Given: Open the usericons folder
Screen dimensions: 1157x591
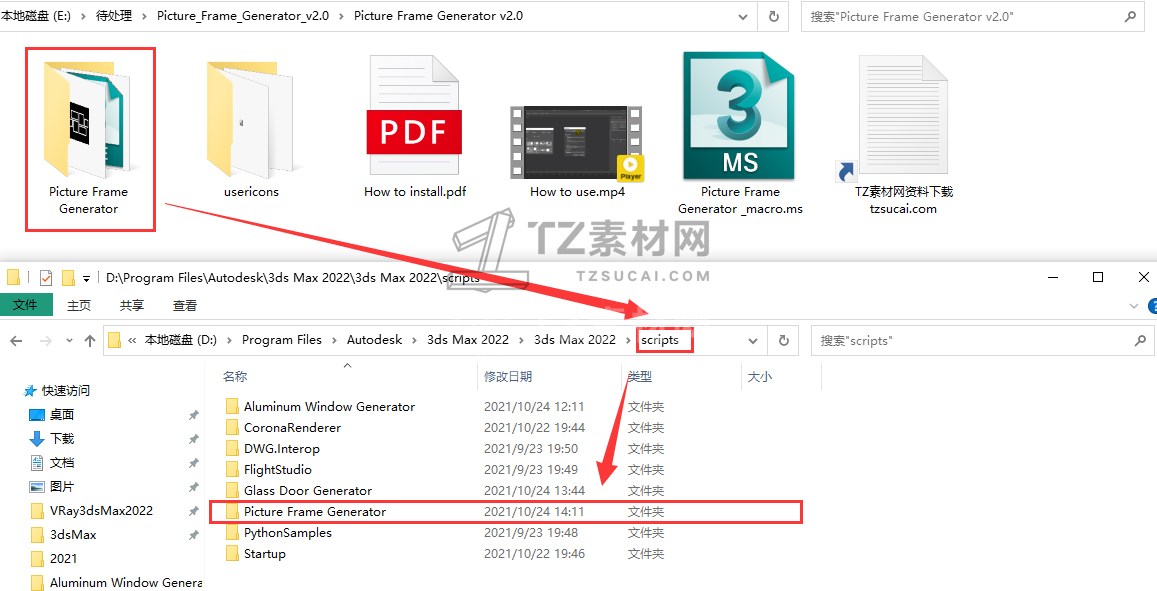Looking at the screenshot, I should coord(251,129).
